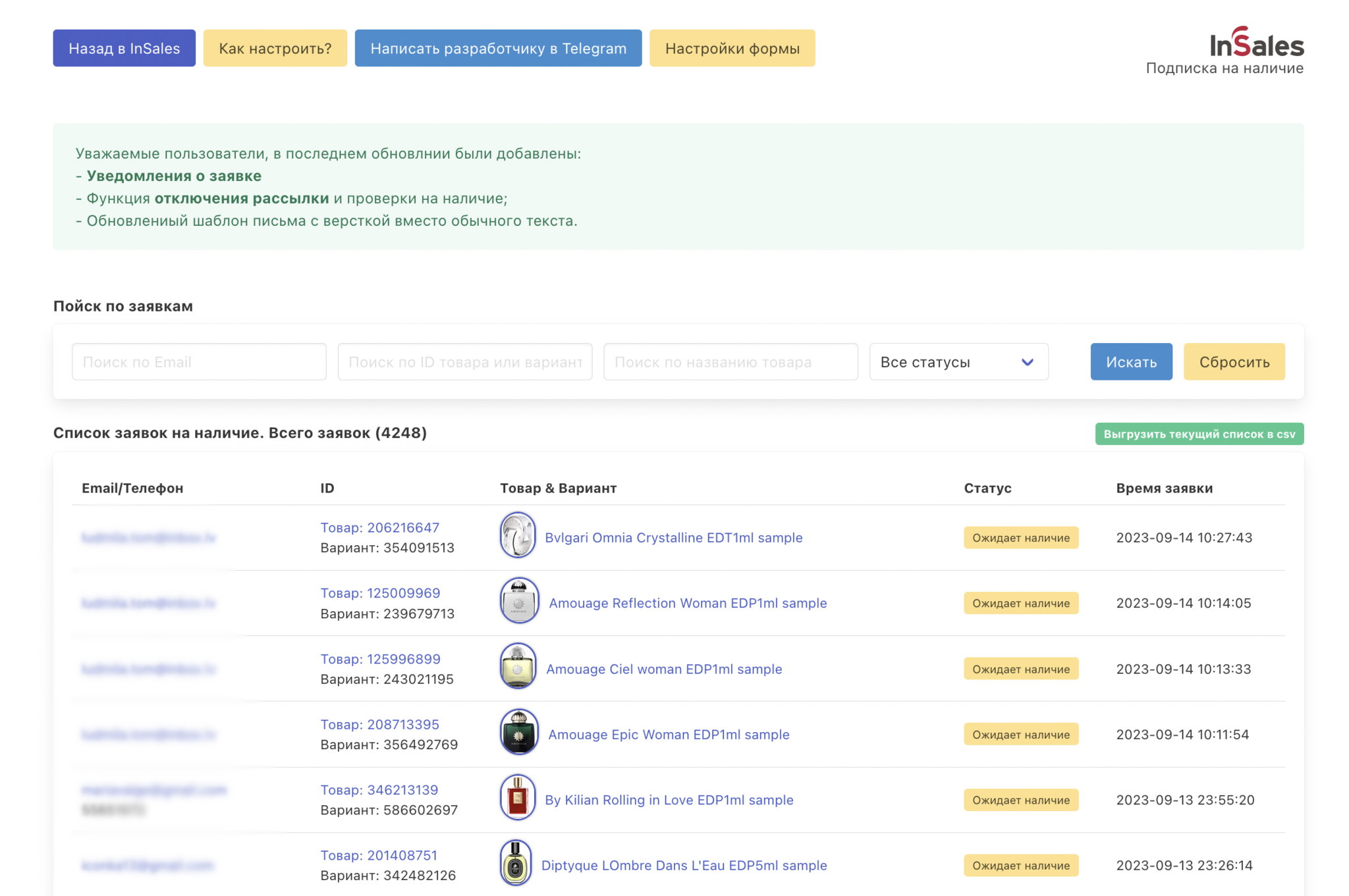Click the Amouage Epic Woman bottle thumbnail
The width and height of the screenshot is (1349, 896).
pyautogui.click(x=519, y=731)
